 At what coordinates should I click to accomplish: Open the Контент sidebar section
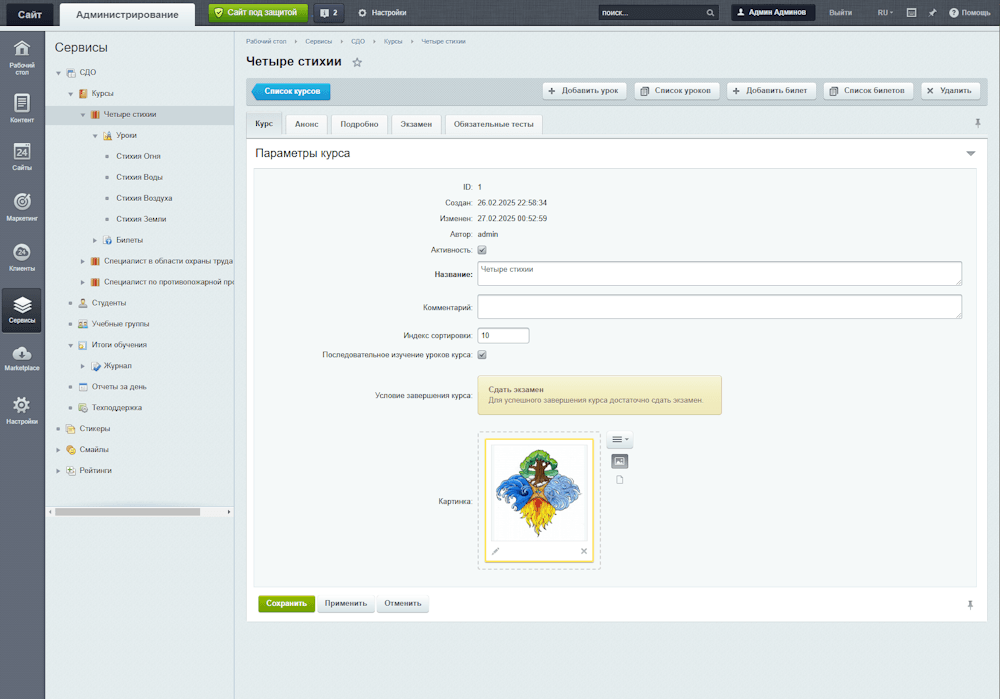tap(22, 108)
